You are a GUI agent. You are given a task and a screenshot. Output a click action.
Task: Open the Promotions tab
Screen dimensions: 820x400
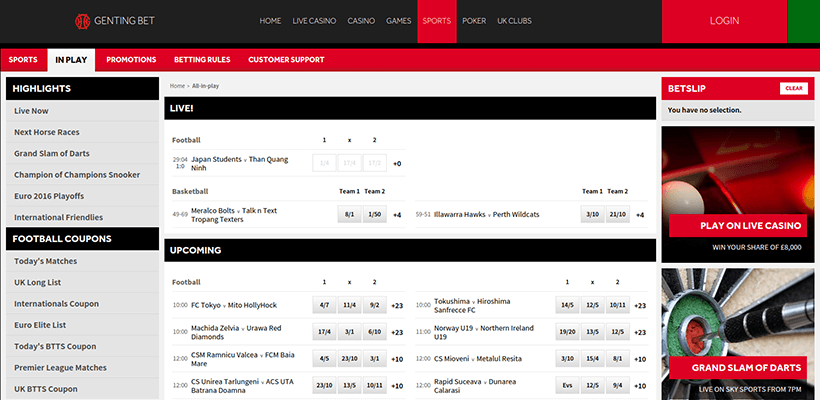coord(131,60)
